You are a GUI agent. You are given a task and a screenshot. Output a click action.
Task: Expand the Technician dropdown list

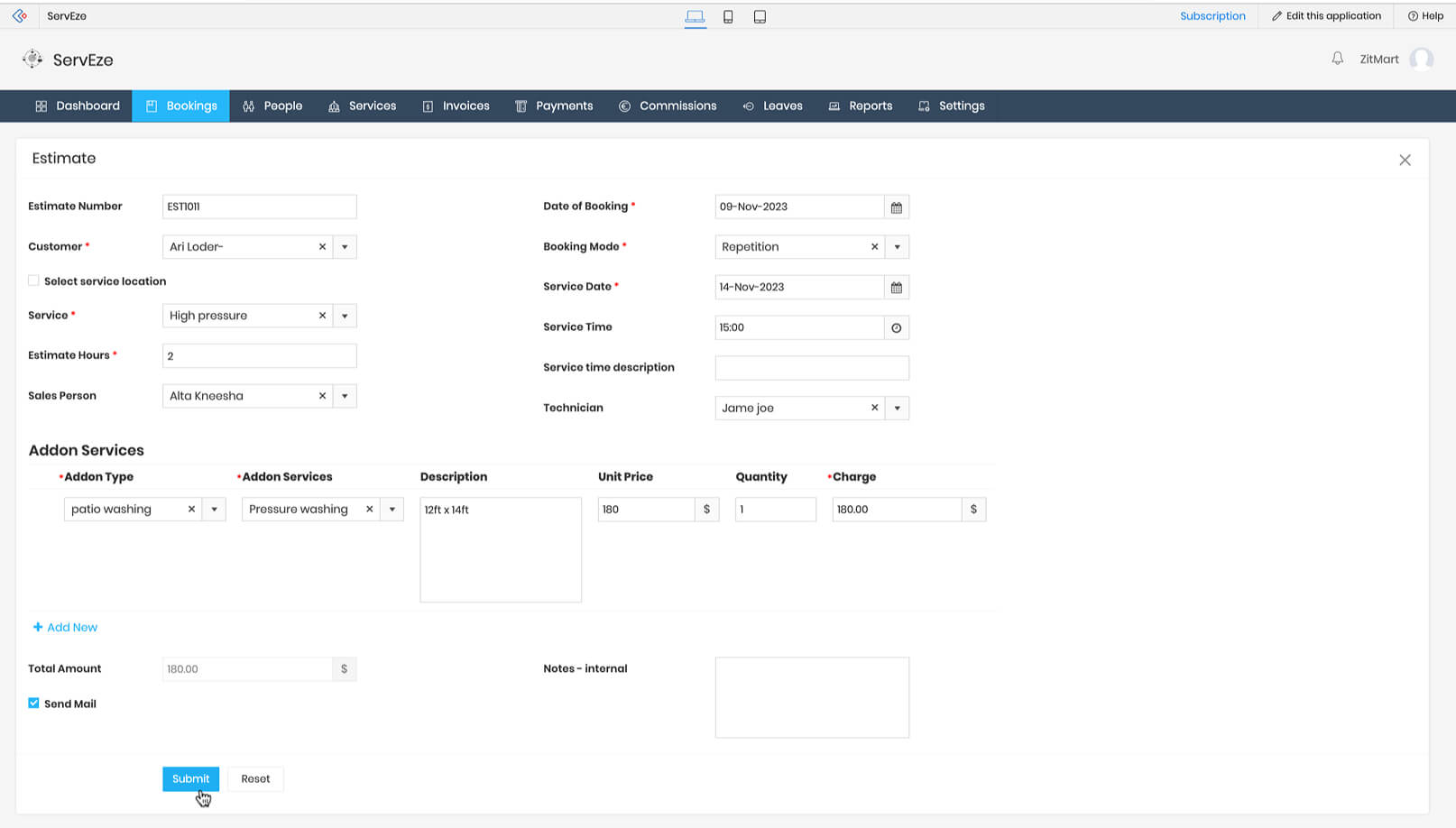897,408
